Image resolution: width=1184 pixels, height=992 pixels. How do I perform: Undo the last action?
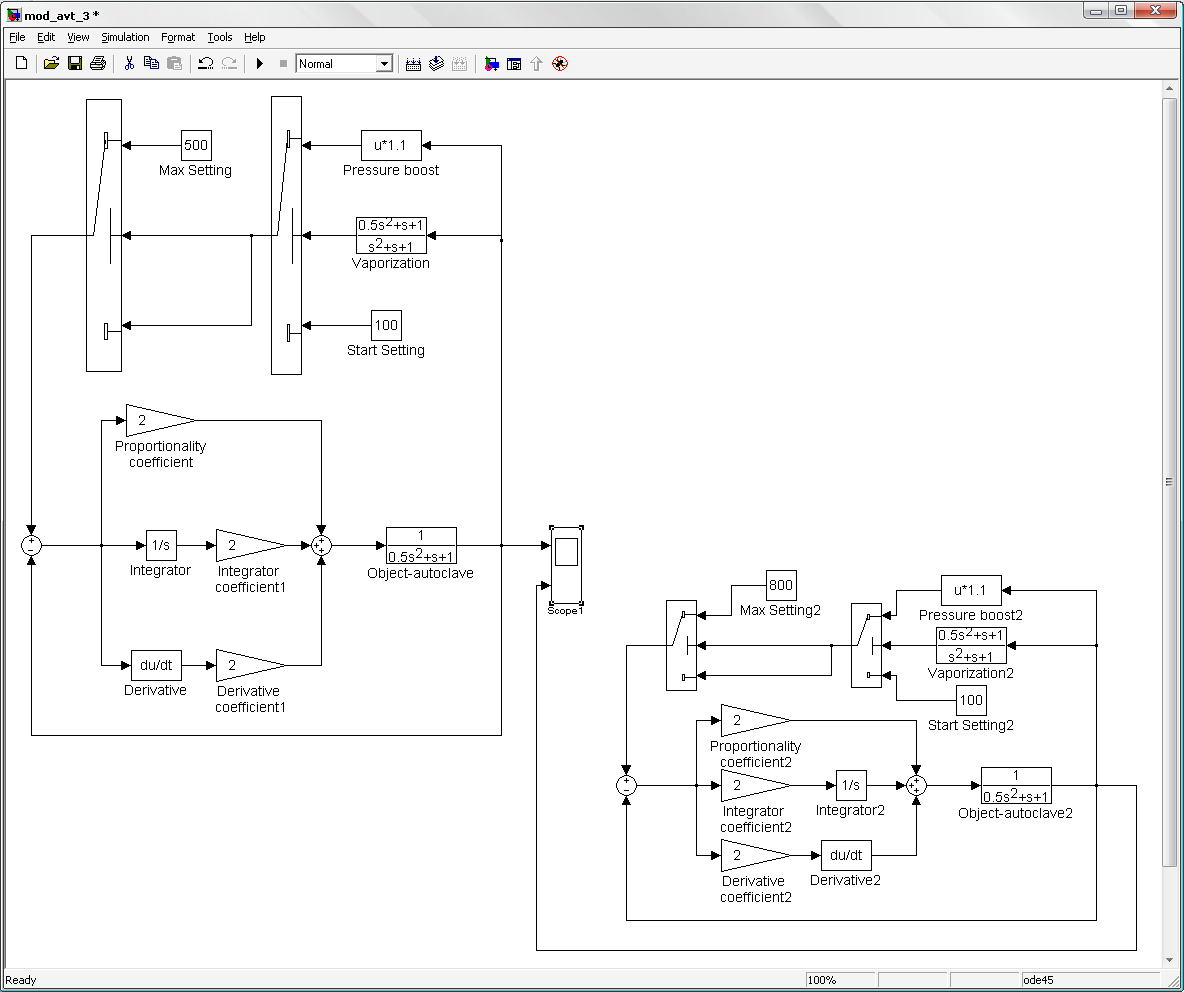[x=206, y=64]
